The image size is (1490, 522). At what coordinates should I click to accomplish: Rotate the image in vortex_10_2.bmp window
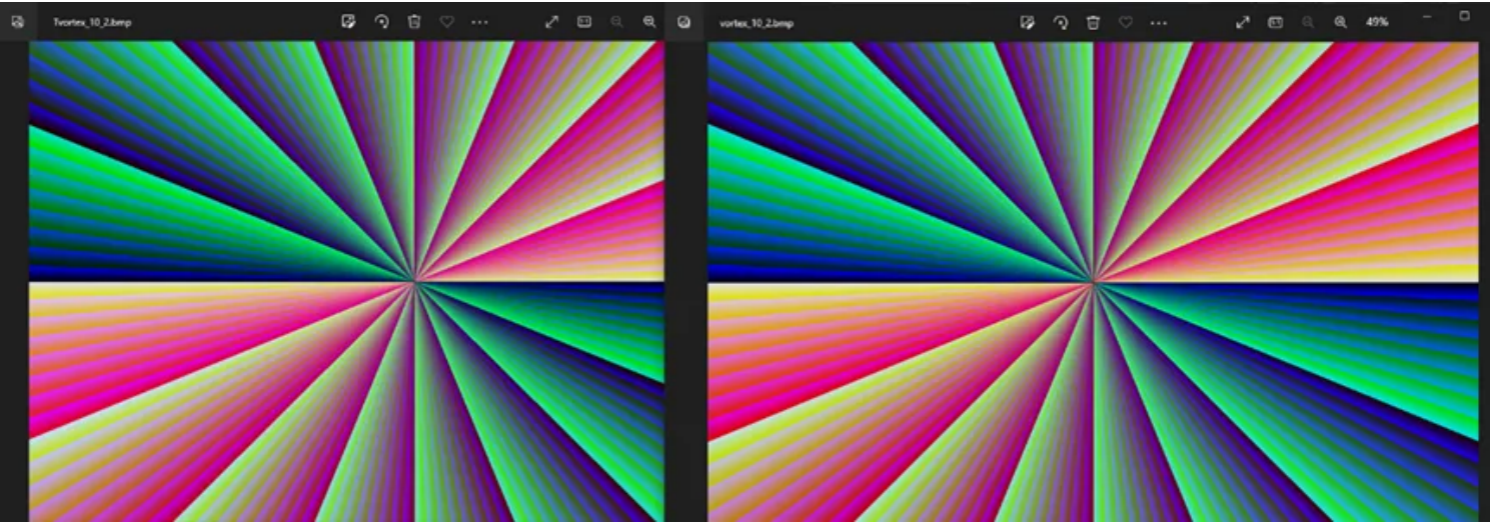[x=1060, y=22]
